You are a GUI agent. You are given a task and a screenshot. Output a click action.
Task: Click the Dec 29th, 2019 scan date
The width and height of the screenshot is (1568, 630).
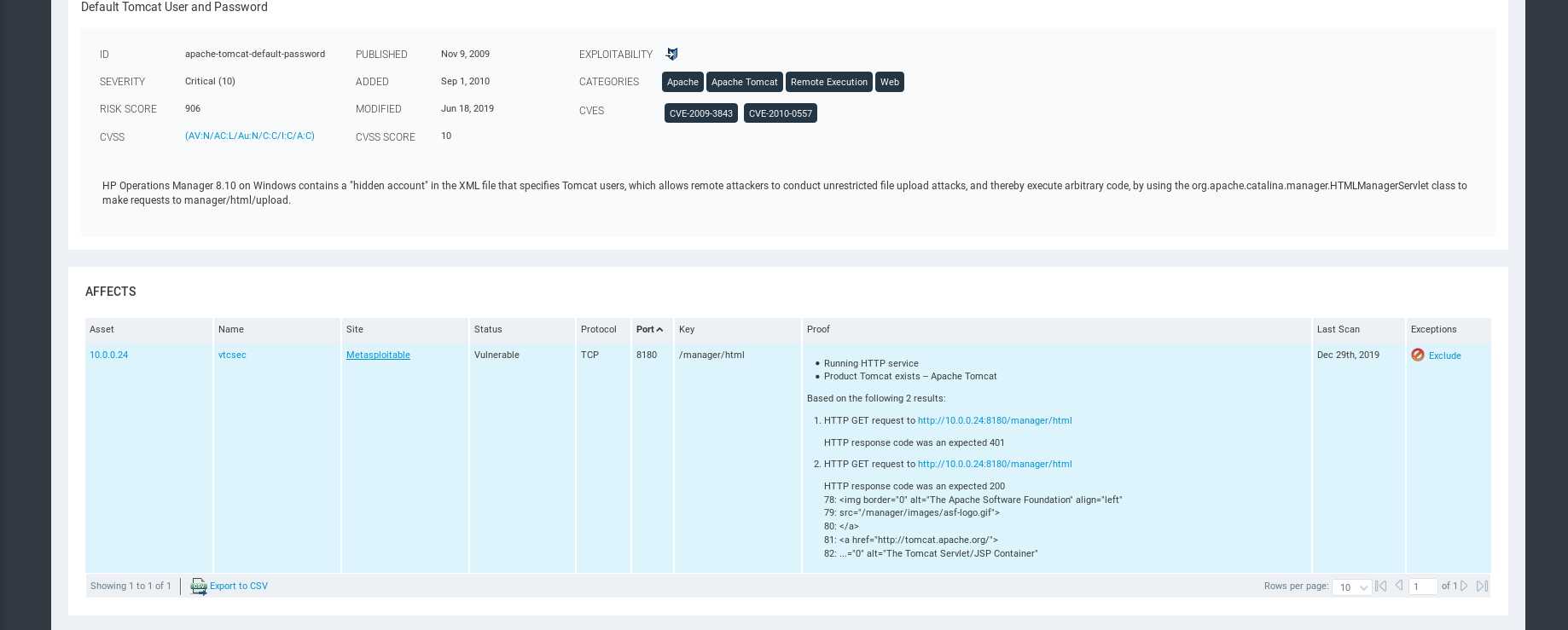point(1348,355)
